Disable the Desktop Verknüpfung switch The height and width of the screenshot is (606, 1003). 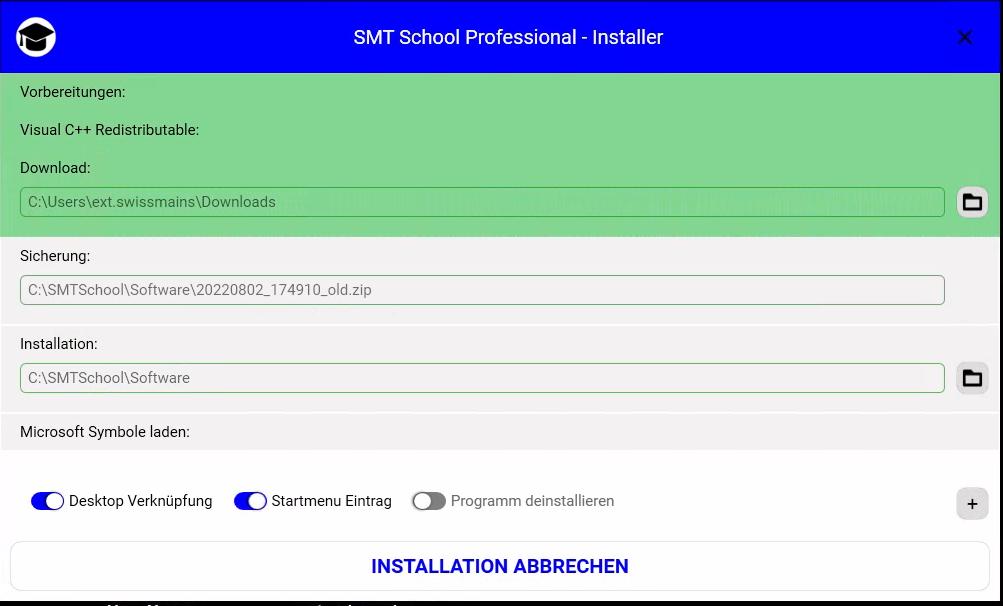tap(48, 501)
